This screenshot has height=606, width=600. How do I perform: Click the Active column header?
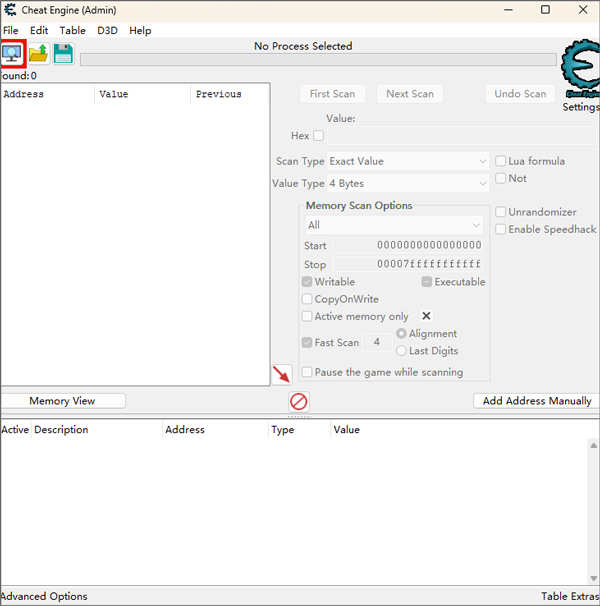(15, 430)
